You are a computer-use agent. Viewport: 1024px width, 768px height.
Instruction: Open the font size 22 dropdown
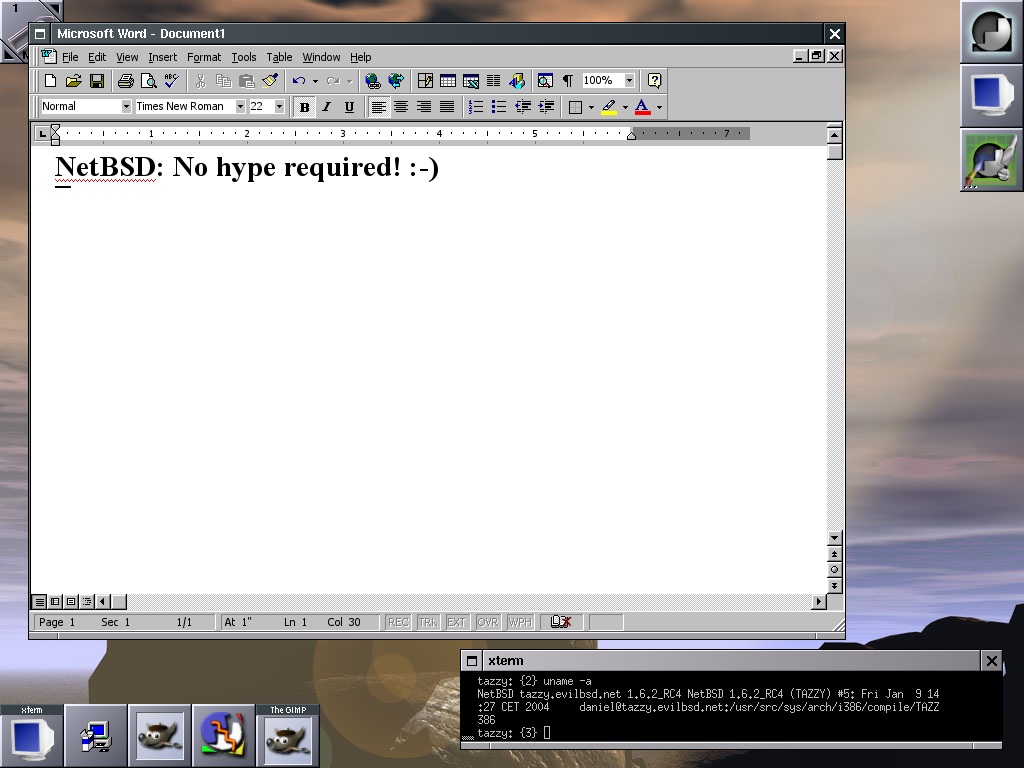tap(280, 106)
